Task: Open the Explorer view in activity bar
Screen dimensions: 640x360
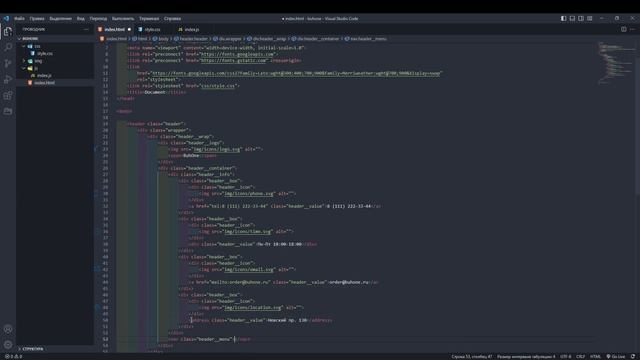Action: tap(8, 32)
